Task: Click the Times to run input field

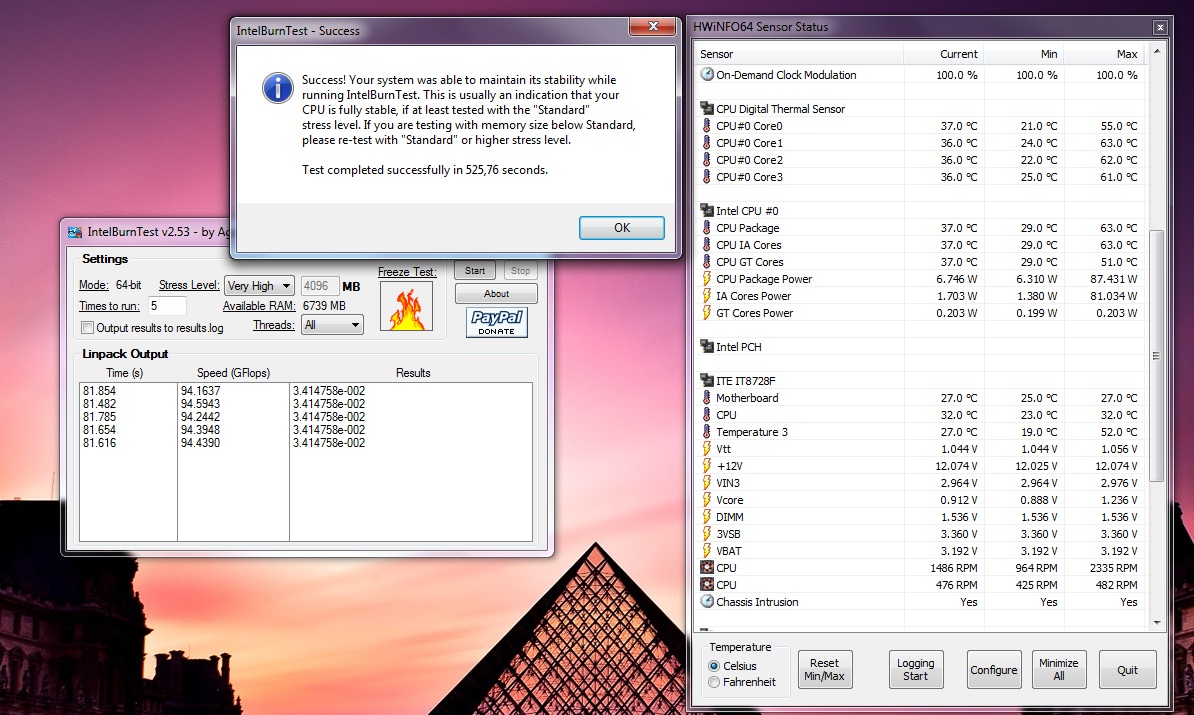Action: tap(167, 305)
